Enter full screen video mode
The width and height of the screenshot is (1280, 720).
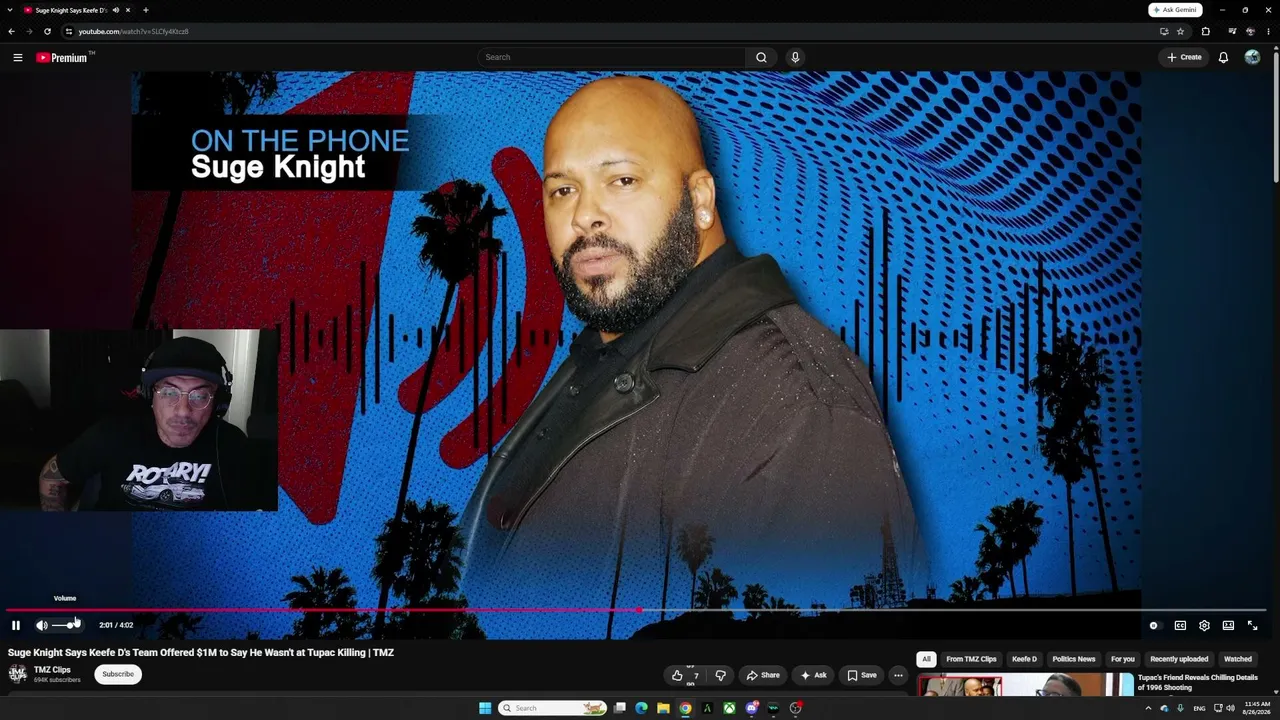pyautogui.click(x=1252, y=625)
